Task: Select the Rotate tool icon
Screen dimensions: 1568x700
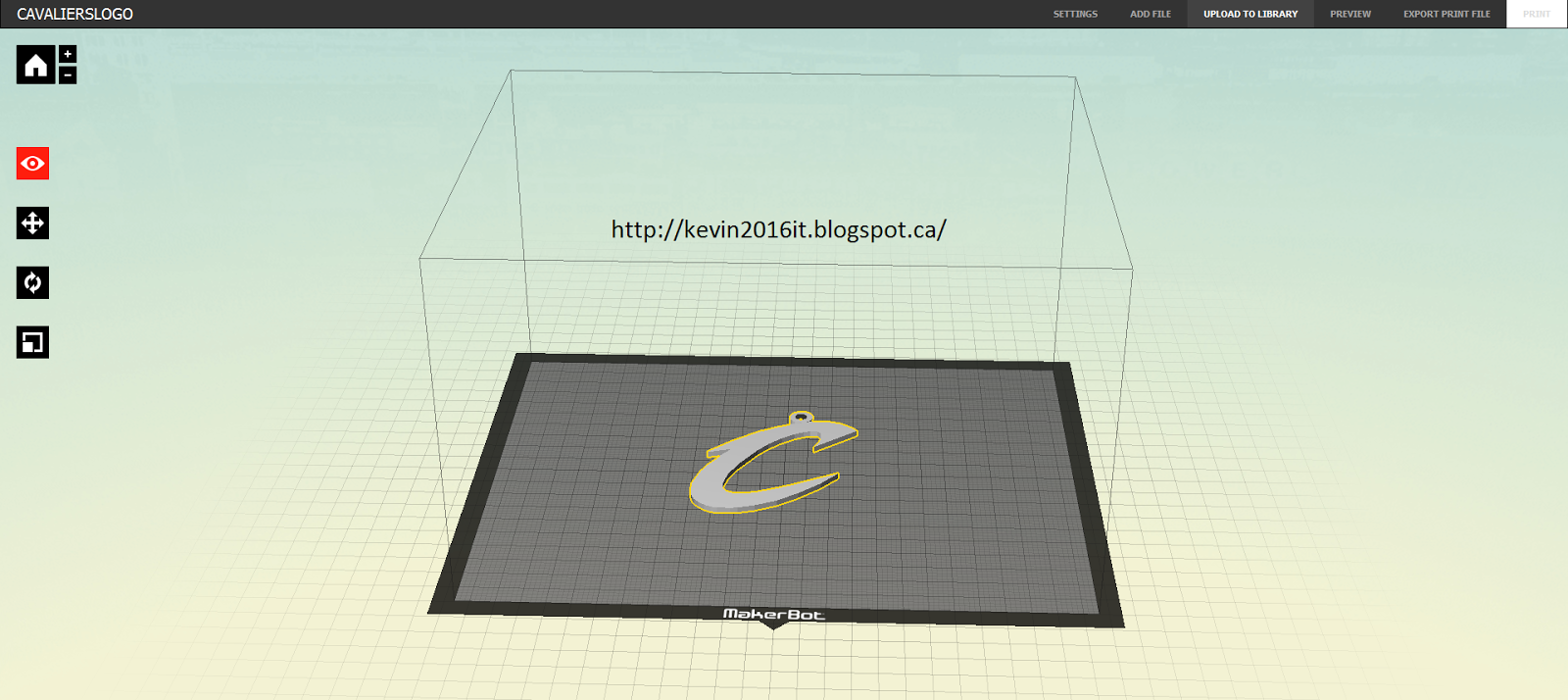Action: (32, 283)
